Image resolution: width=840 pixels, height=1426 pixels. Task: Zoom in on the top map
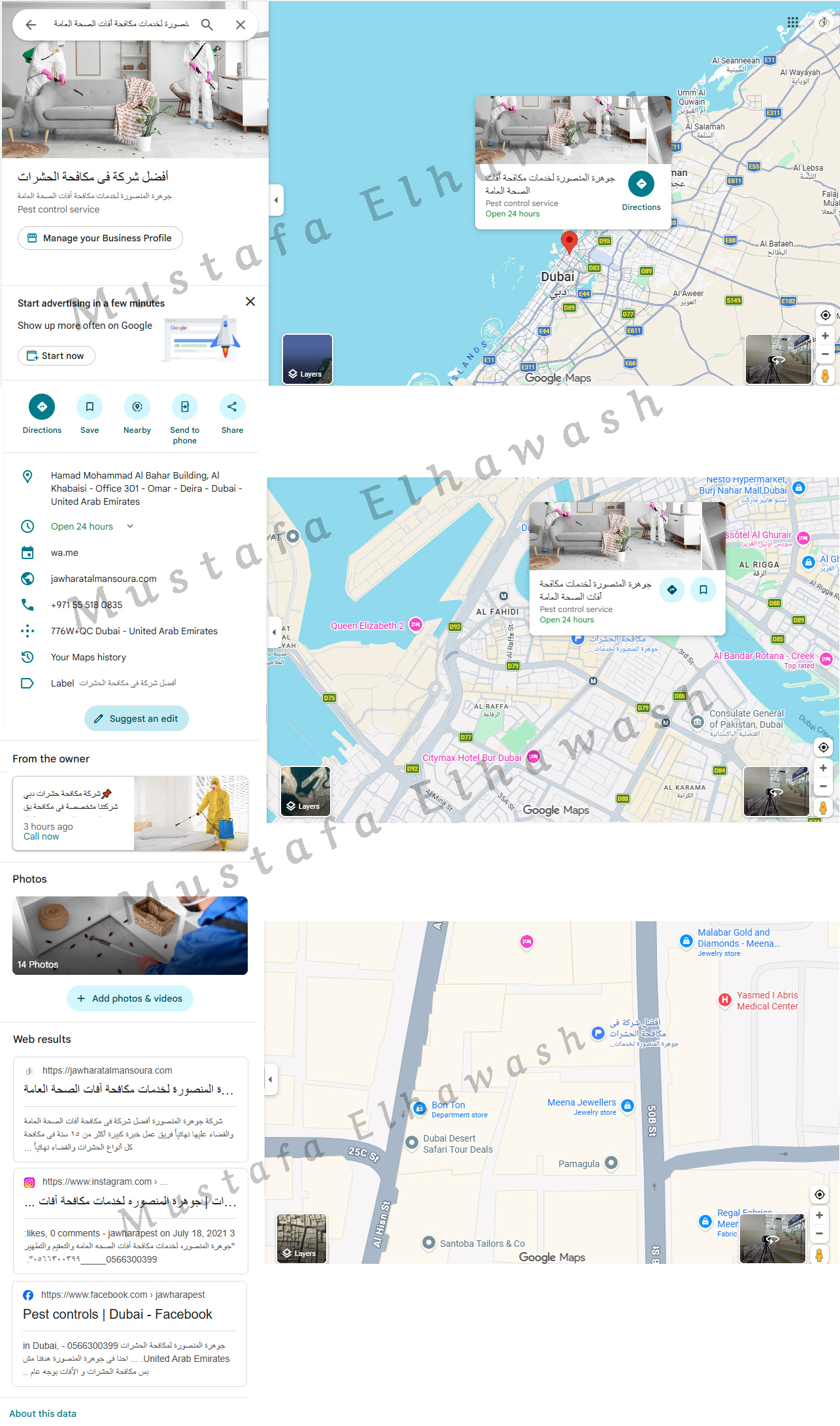pos(825,336)
